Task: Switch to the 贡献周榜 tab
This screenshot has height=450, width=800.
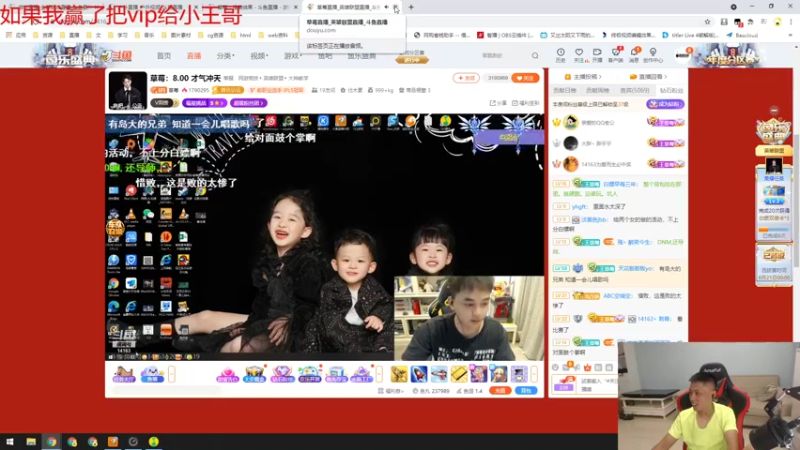Action: [597, 90]
